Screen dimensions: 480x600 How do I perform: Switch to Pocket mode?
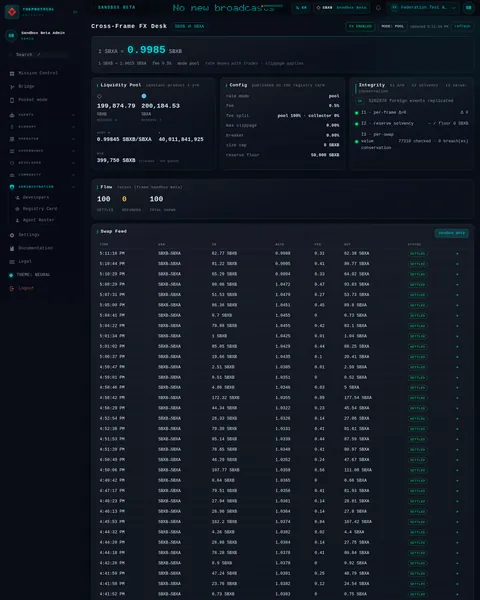click(33, 100)
